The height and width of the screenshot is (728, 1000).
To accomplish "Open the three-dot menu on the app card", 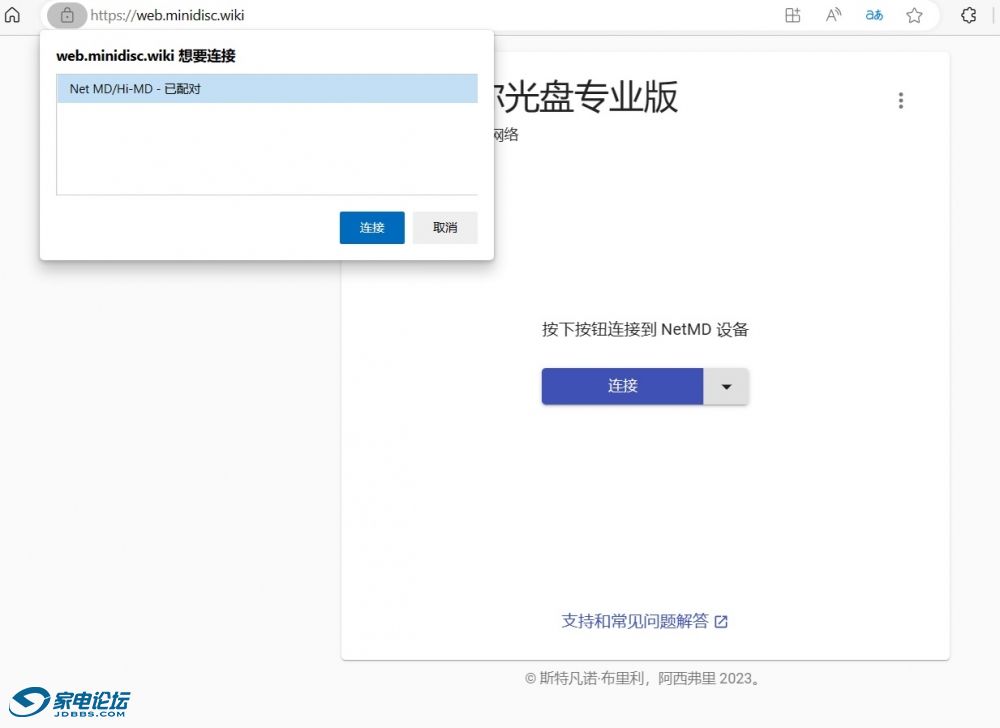I will click(x=901, y=101).
